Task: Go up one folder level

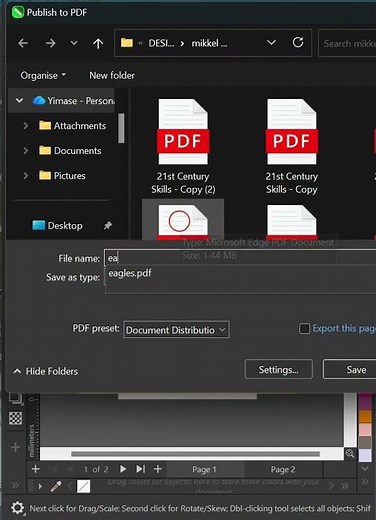Action: (98, 43)
